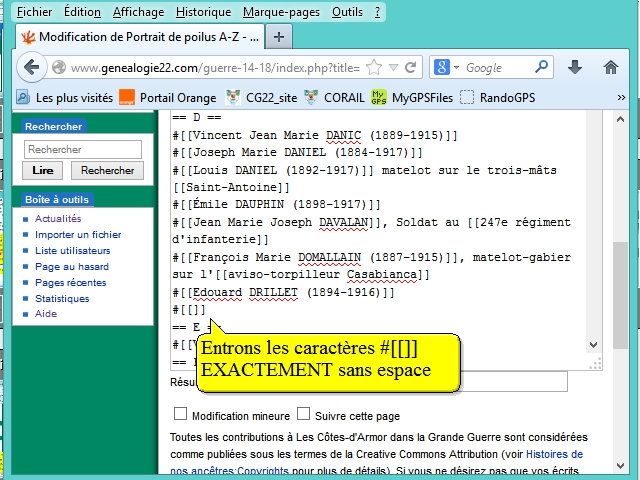Click the Edouard DRILLET line
This screenshot has width=640, height=480.
coord(283,293)
